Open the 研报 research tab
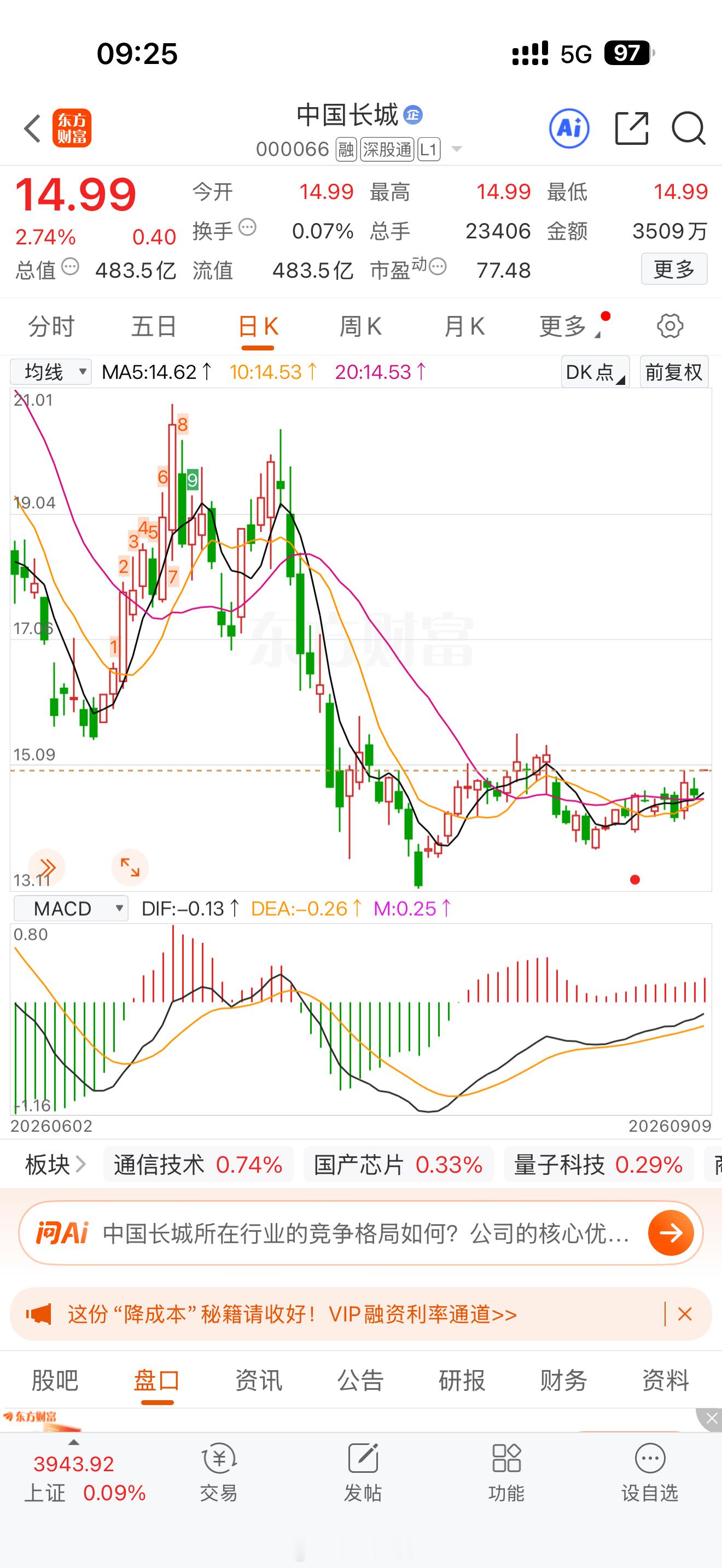The width and height of the screenshot is (722, 1568). pyautogui.click(x=462, y=1380)
